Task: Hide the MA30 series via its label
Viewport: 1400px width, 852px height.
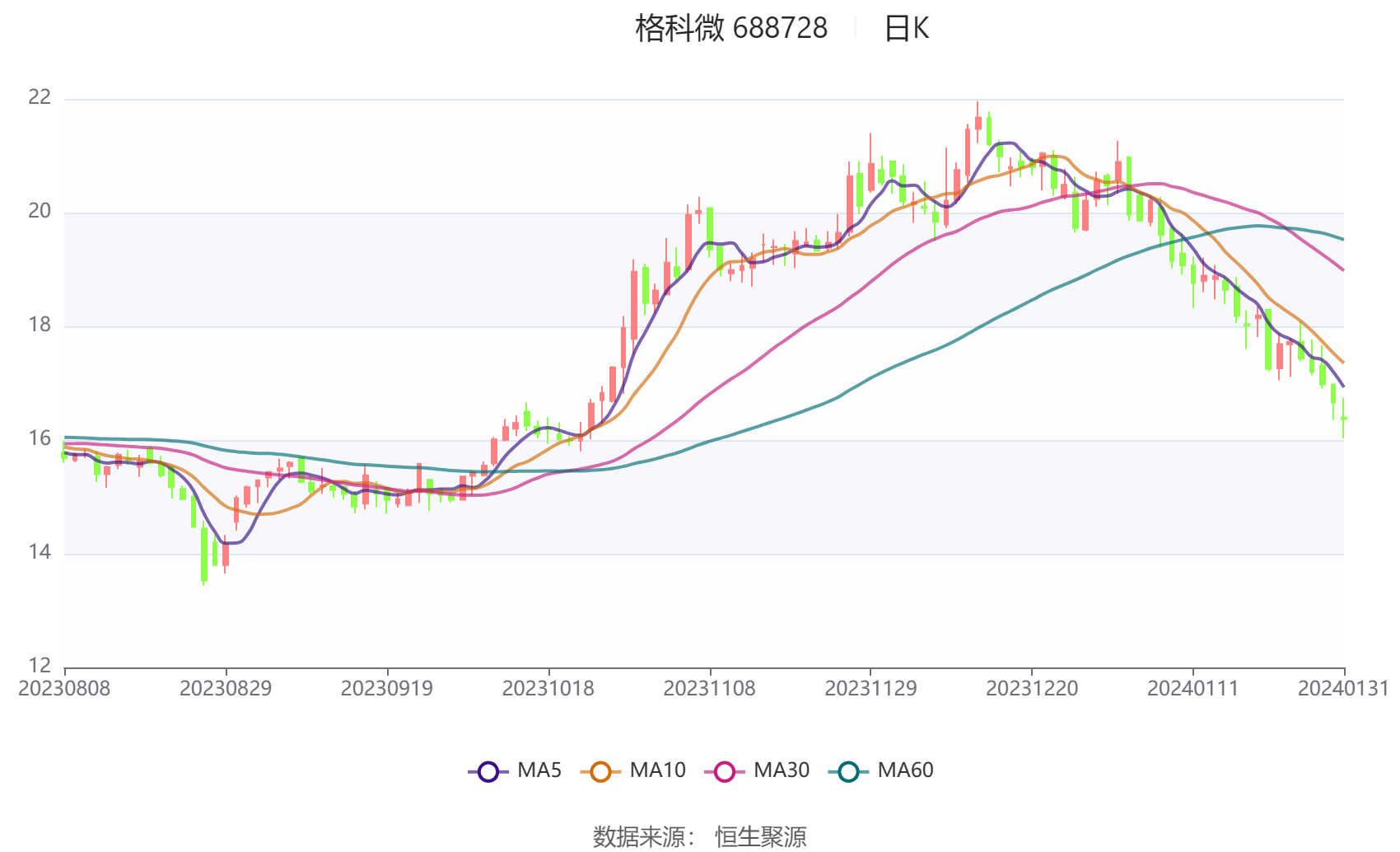Action: point(782,770)
